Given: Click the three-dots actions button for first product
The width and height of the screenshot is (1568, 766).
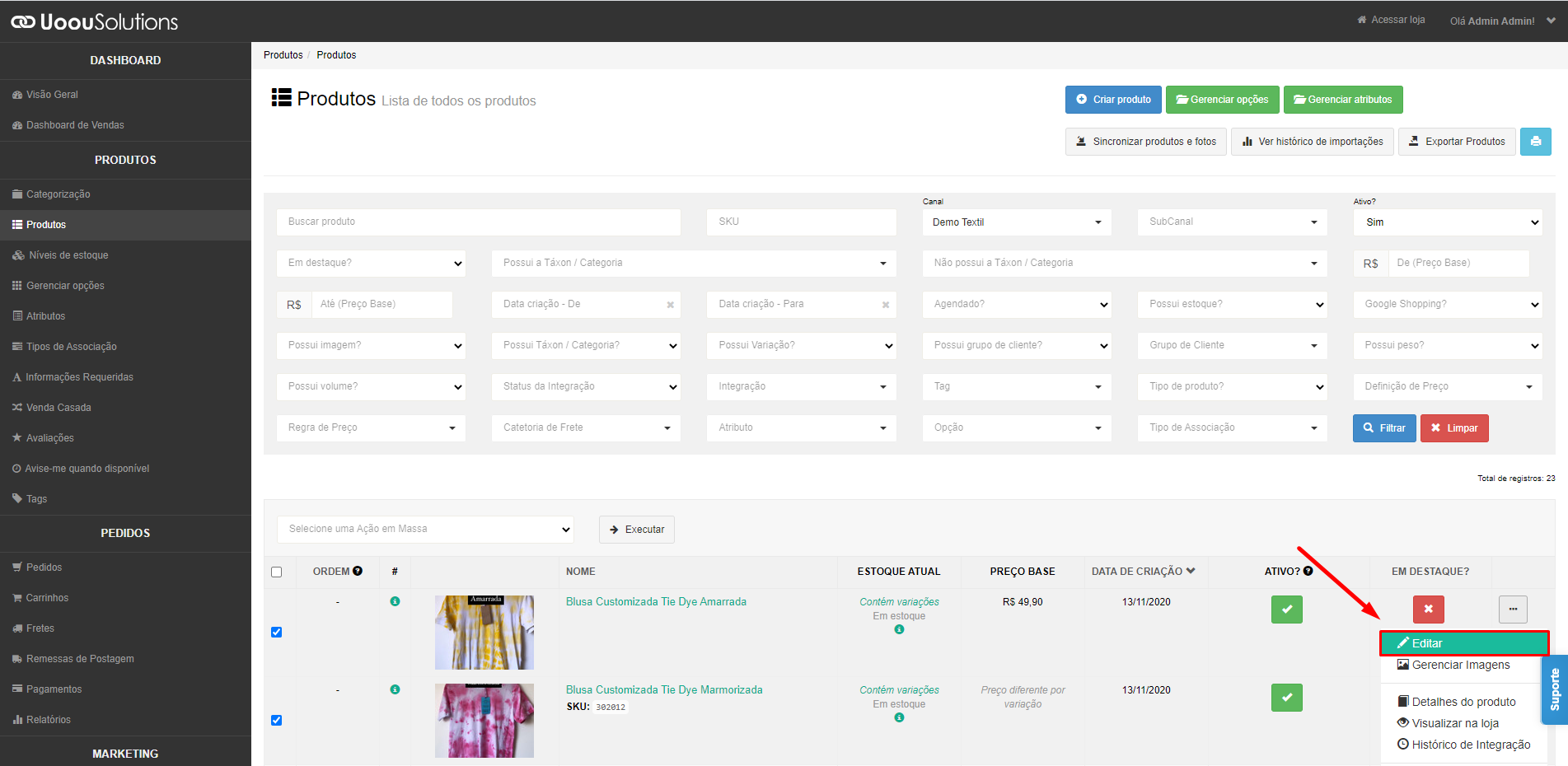Looking at the screenshot, I should (x=1513, y=610).
